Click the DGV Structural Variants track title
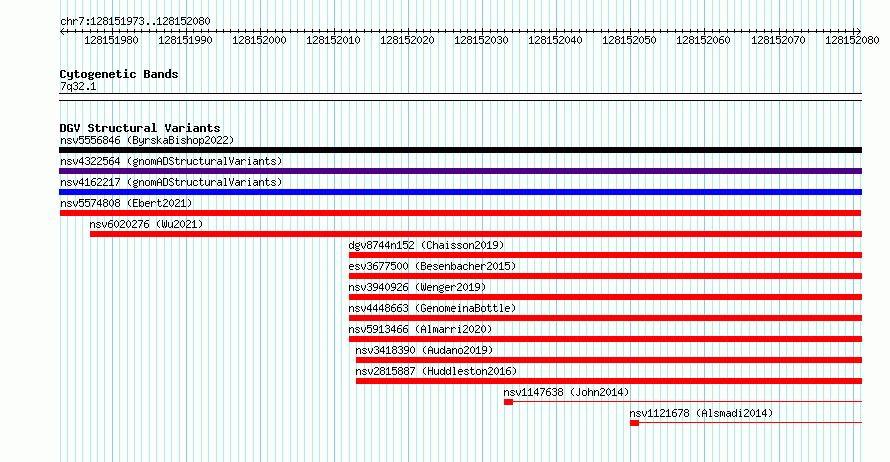Viewport: 890px width, 462px height. coord(140,128)
